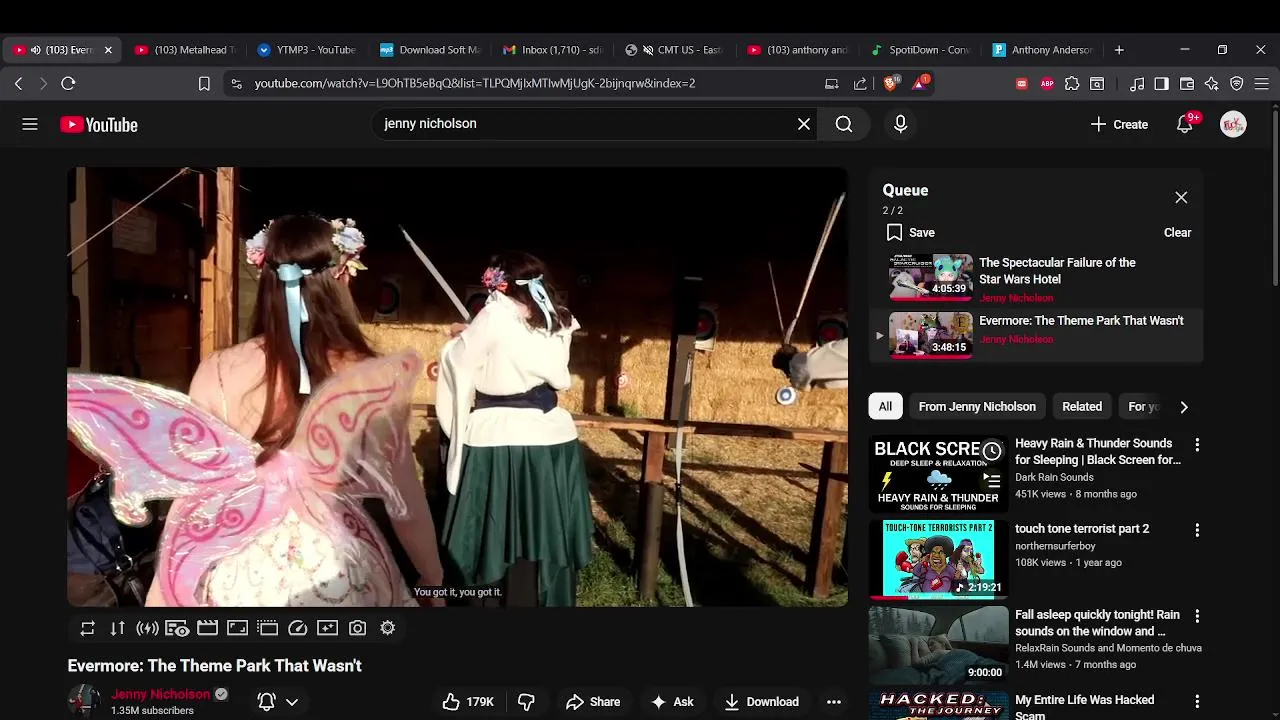This screenshot has width=1280, height=720.
Task: Open the gear options below the video
Action: 387,628
